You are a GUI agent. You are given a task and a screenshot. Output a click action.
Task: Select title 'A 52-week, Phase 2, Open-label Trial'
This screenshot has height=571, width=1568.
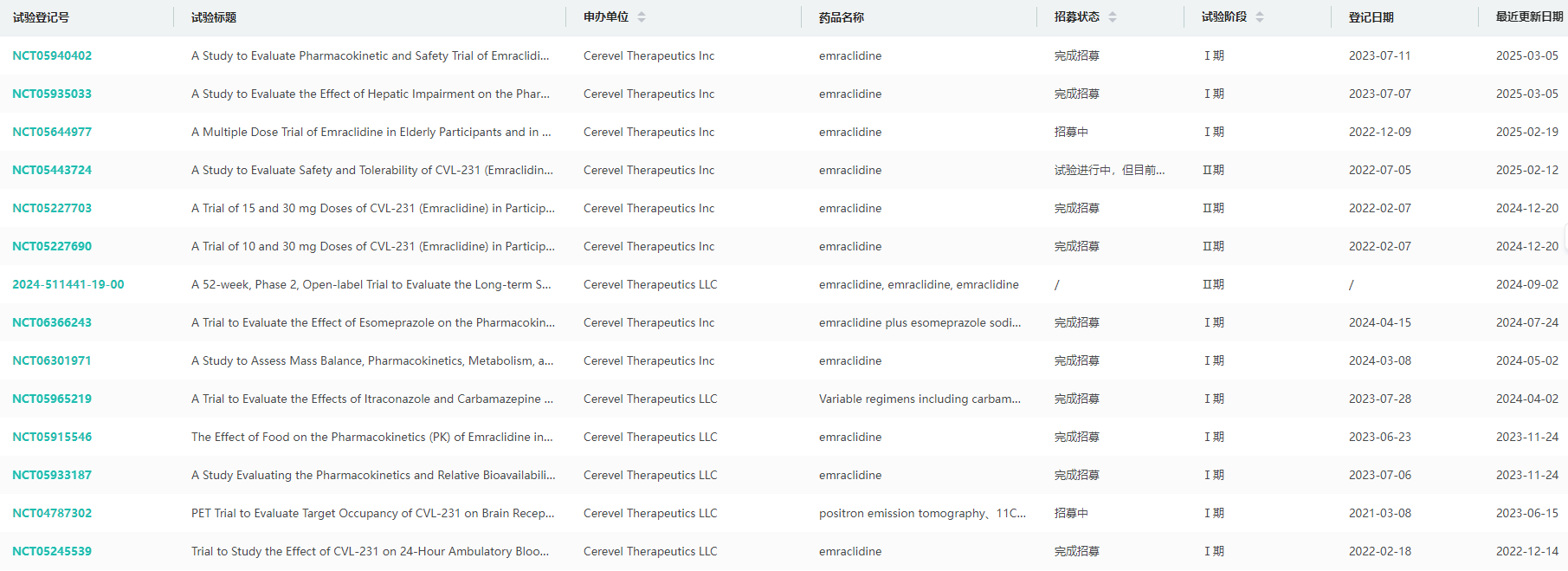(371, 284)
